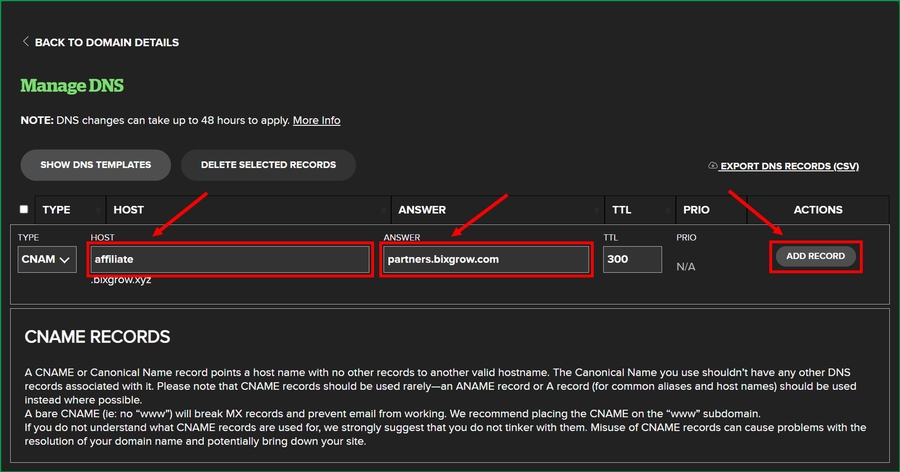Image resolution: width=900 pixels, height=472 pixels.
Task: Select the HOST column header
Action: [x=129, y=210]
